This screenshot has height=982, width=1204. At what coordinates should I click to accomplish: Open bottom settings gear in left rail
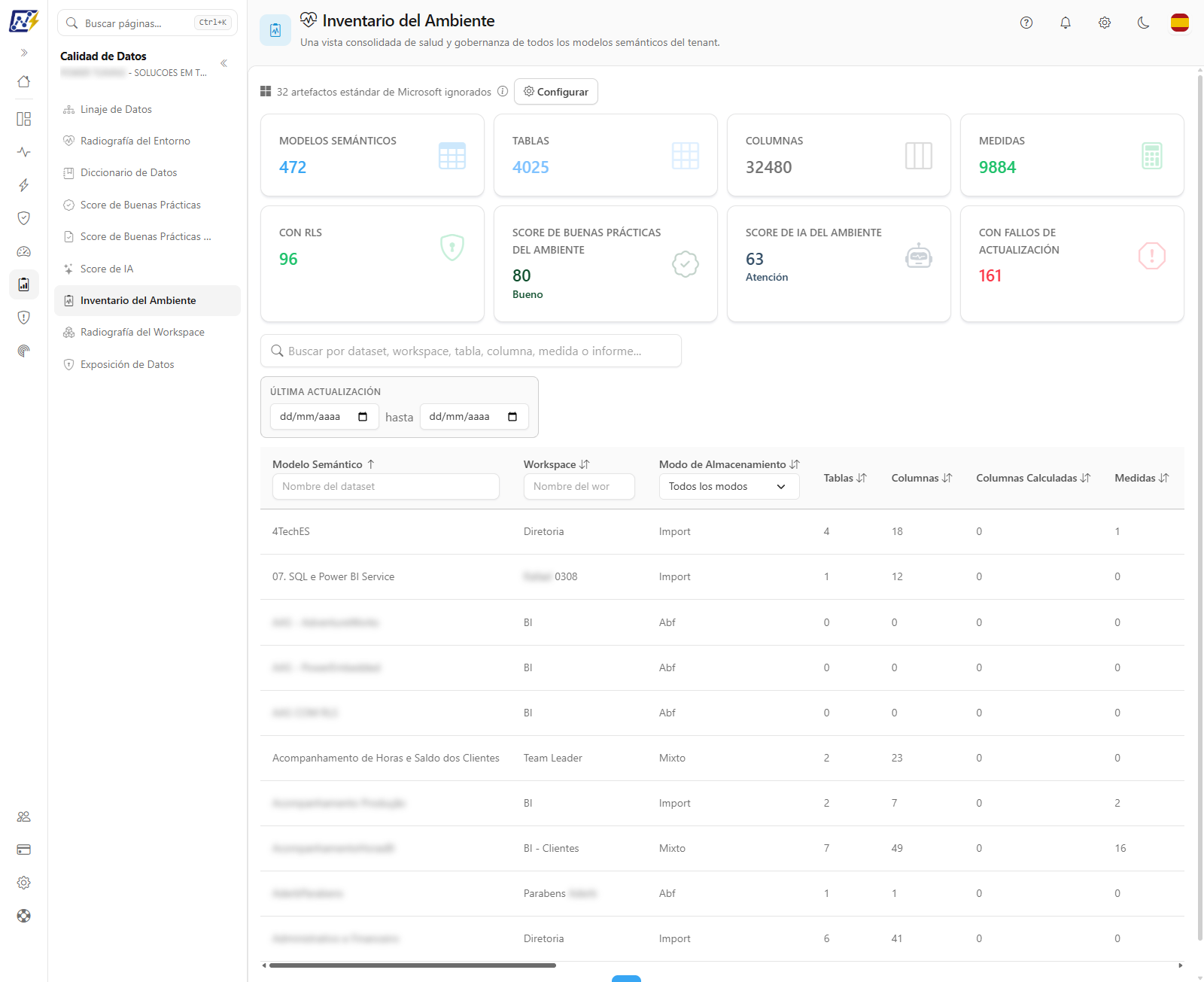(24, 883)
